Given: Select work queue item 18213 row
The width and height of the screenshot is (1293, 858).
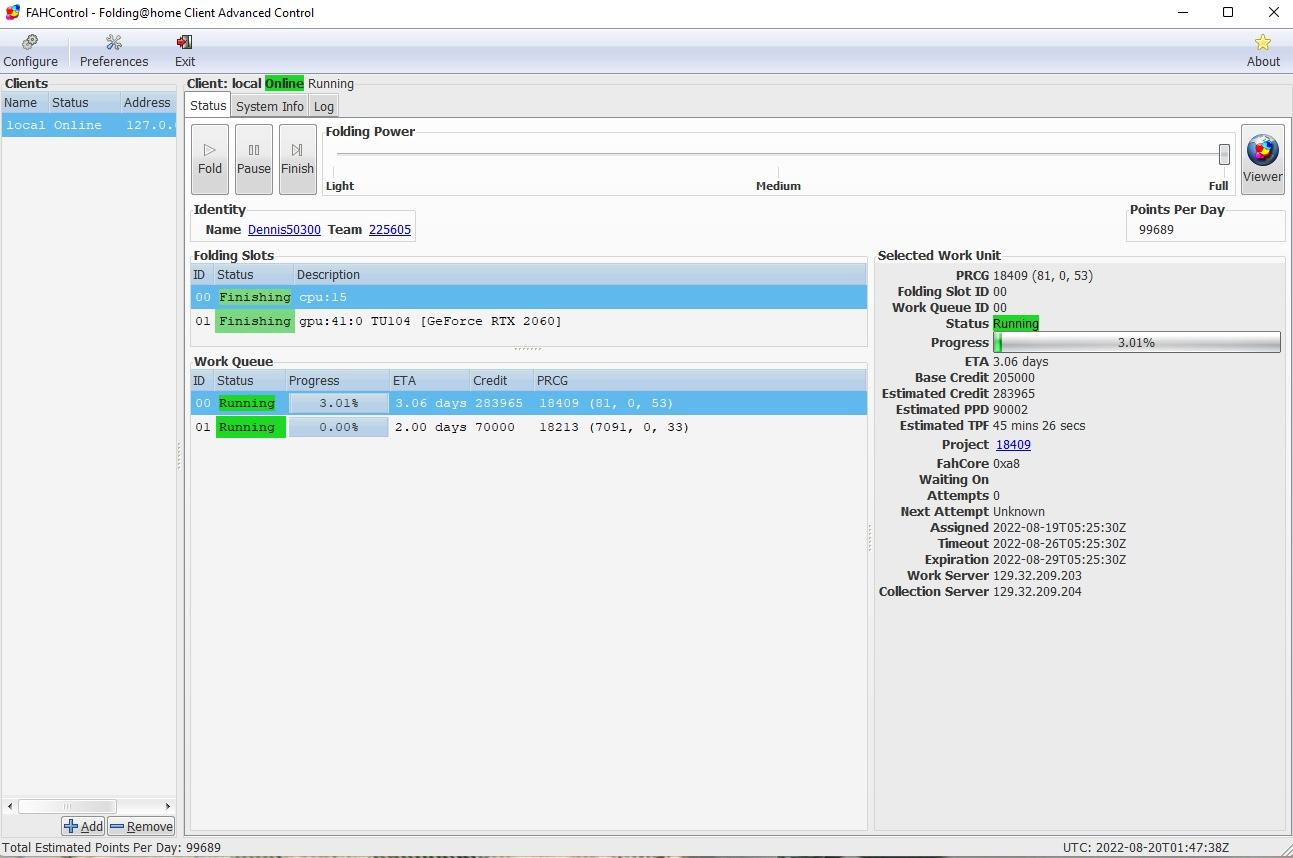Looking at the screenshot, I should point(529,427).
